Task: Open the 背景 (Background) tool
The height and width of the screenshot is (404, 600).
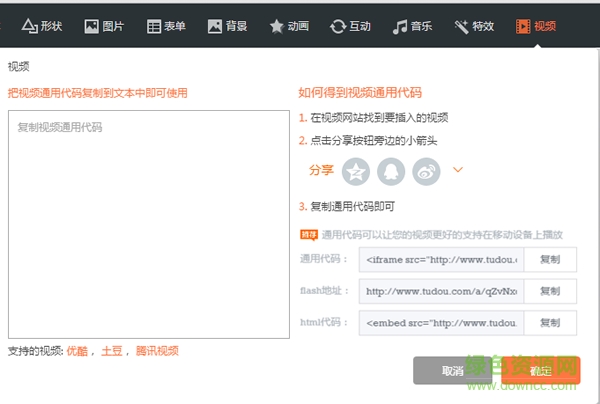Action: (x=228, y=26)
